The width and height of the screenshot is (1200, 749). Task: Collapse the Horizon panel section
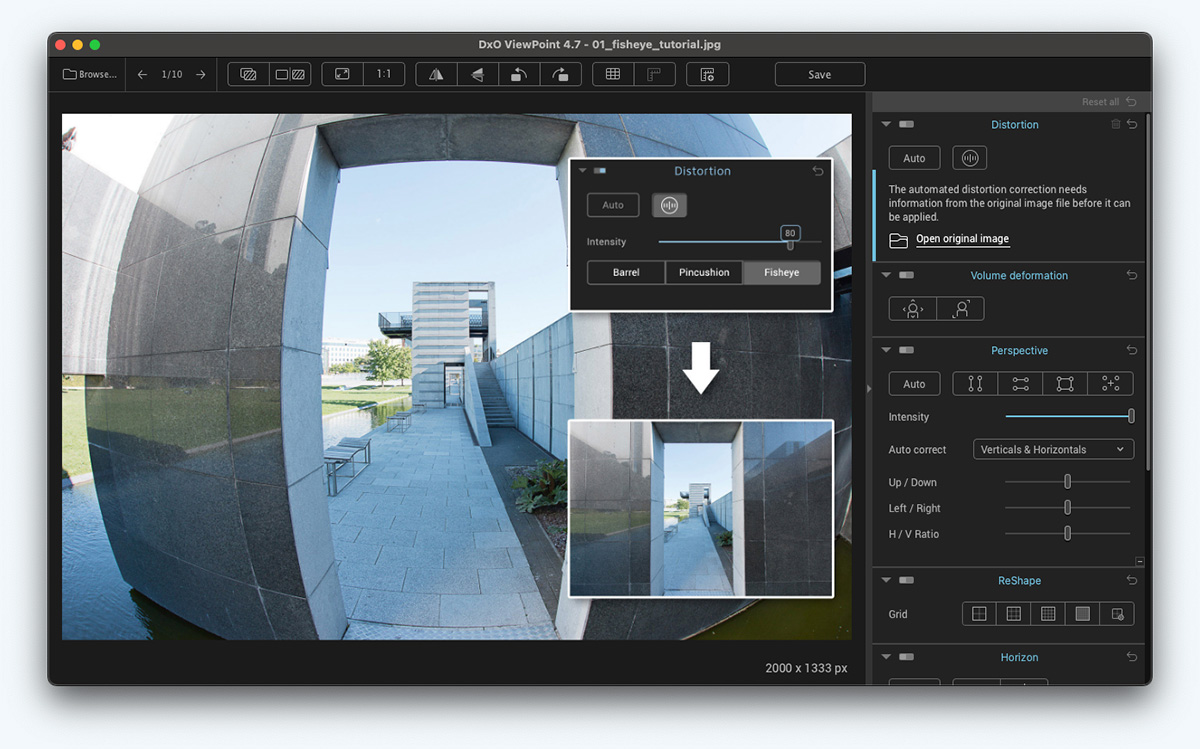click(x=886, y=657)
